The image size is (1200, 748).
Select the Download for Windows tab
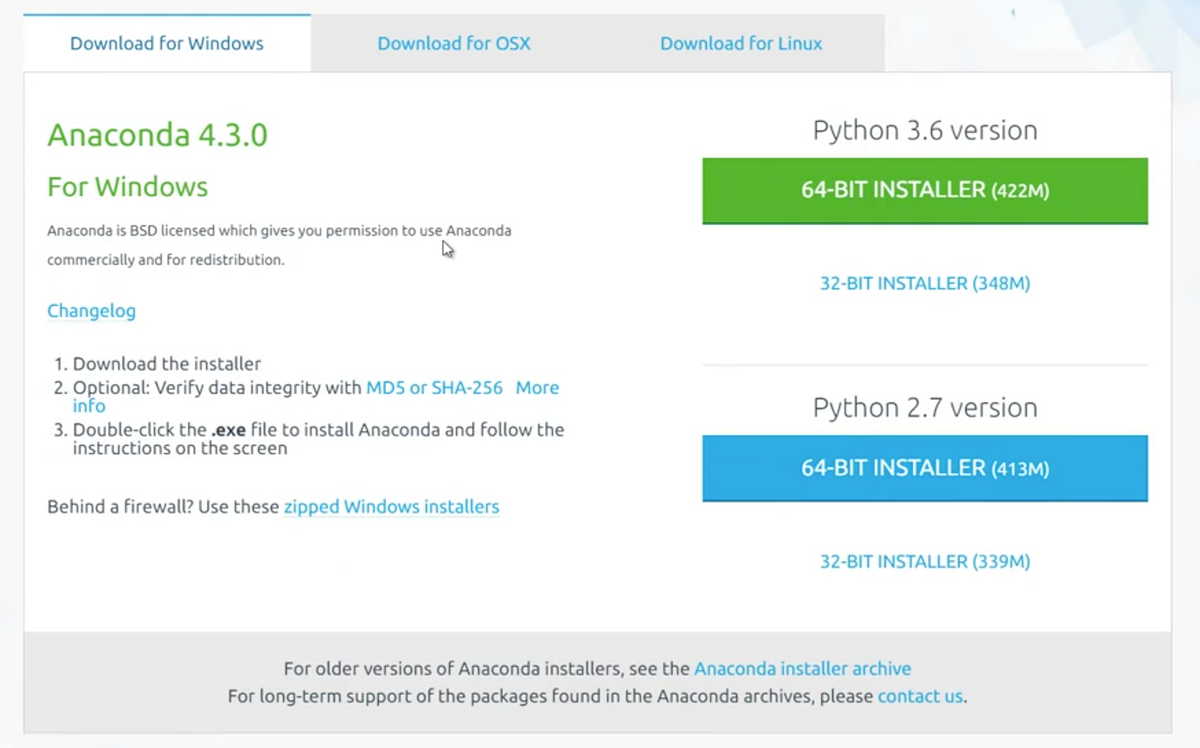166,43
